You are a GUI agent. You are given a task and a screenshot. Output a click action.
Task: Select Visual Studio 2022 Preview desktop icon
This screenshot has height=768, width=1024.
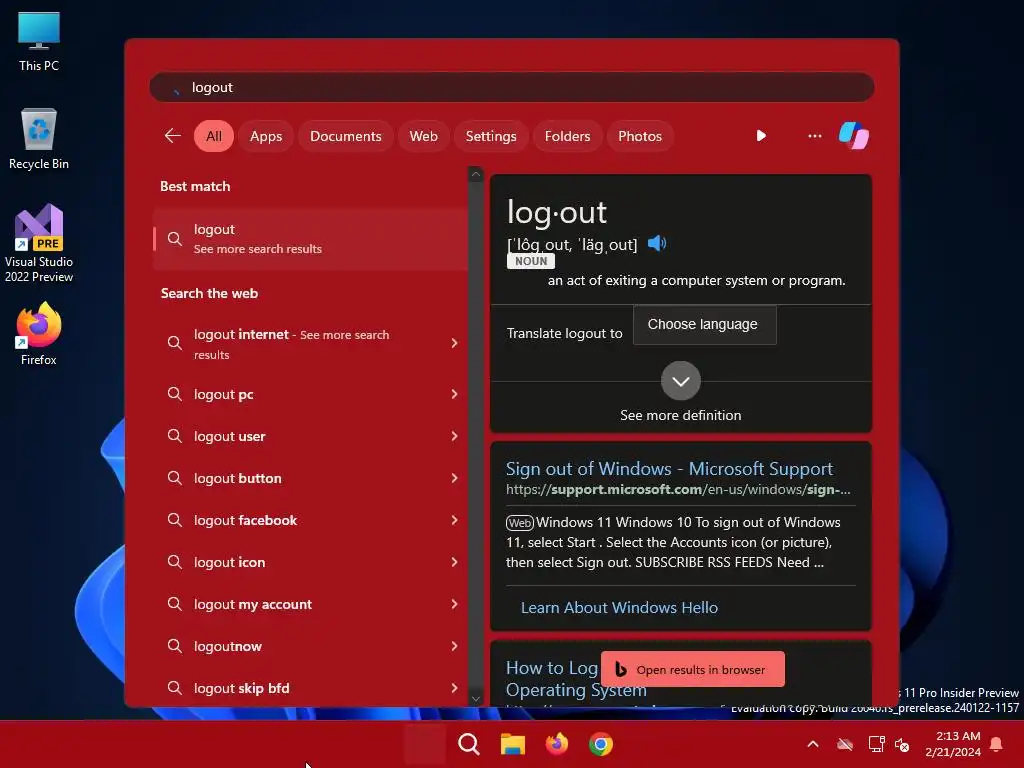pos(39,244)
